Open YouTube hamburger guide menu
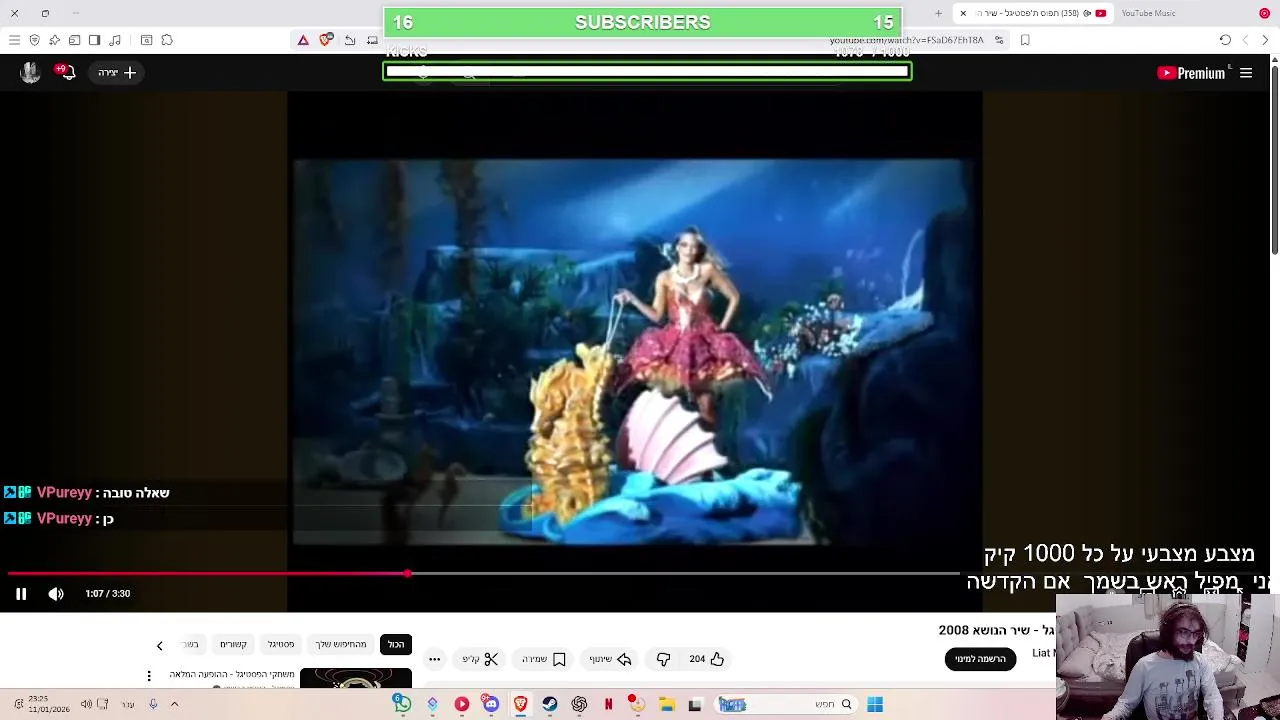 pos(1246,73)
